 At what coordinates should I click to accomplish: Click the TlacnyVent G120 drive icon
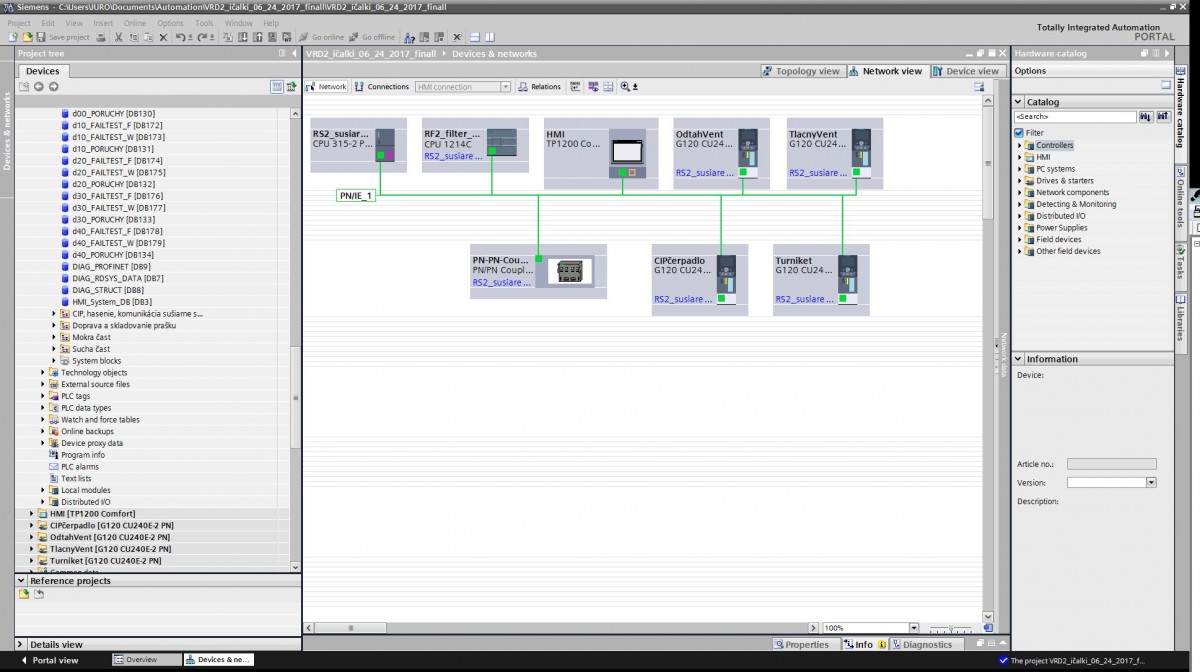pos(861,154)
